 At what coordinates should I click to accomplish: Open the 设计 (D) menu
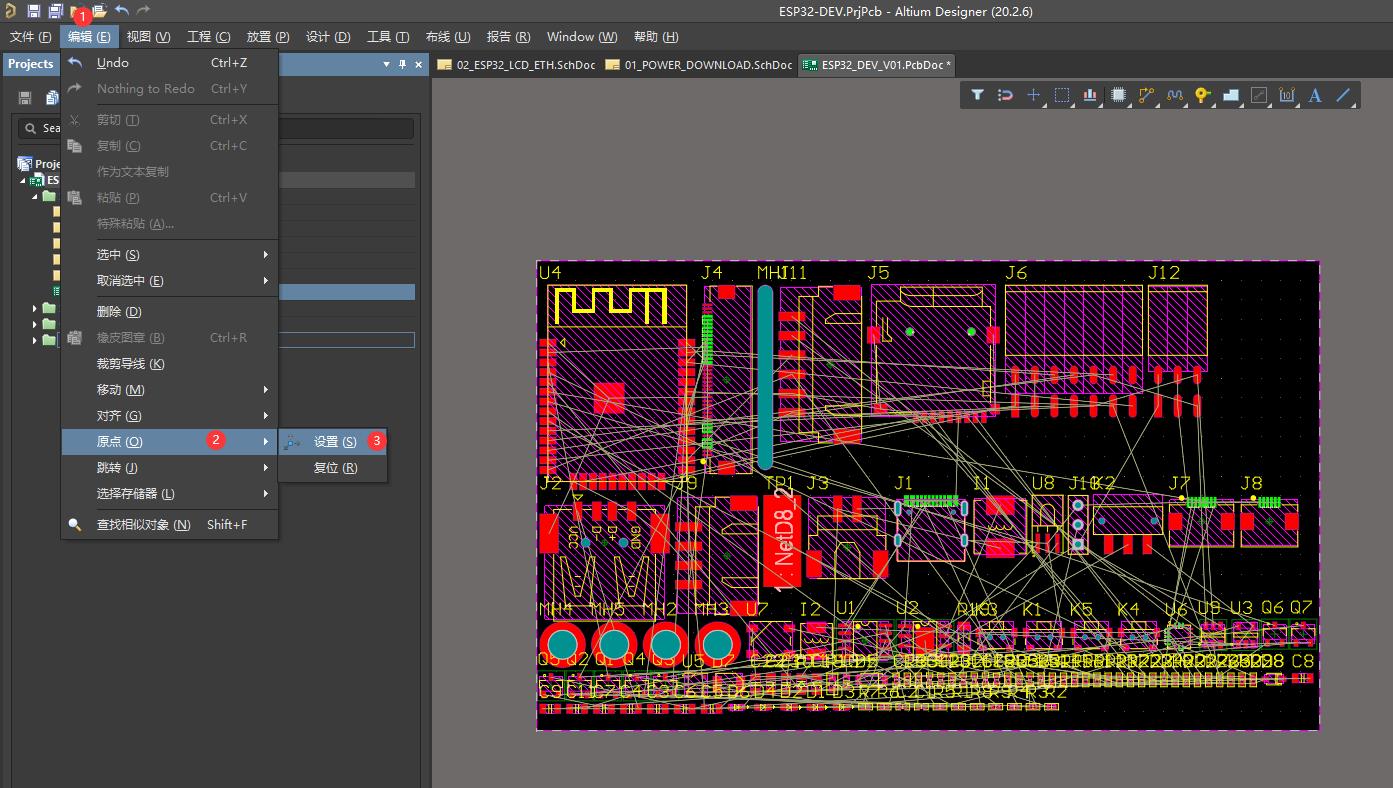coord(328,37)
